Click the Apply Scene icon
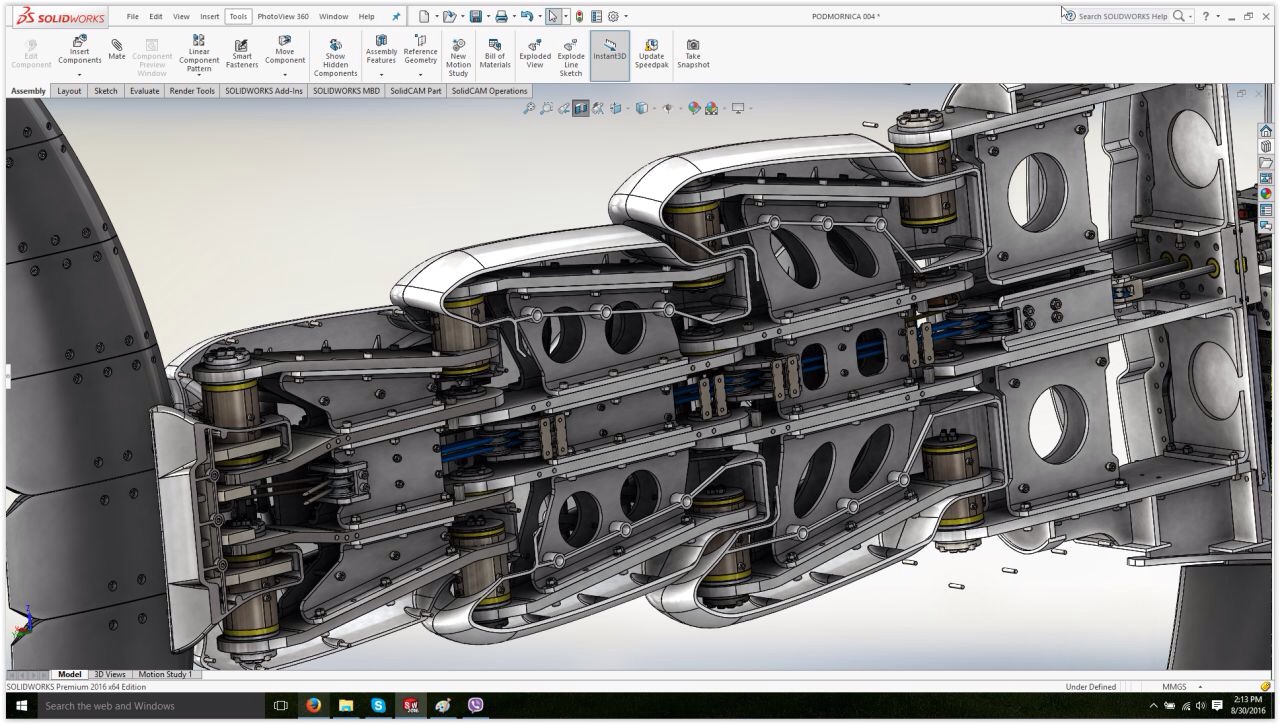 pyautogui.click(x=711, y=108)
